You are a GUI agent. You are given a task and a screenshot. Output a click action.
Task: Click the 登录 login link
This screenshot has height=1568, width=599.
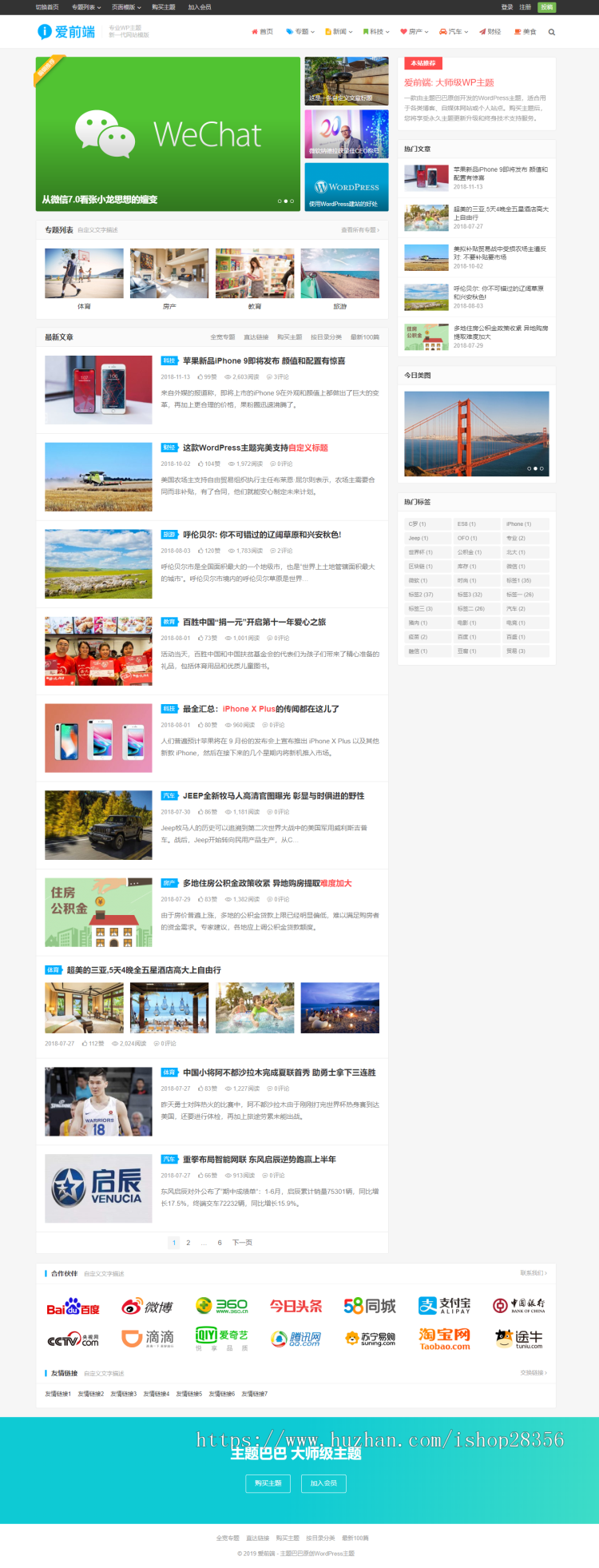507,7
